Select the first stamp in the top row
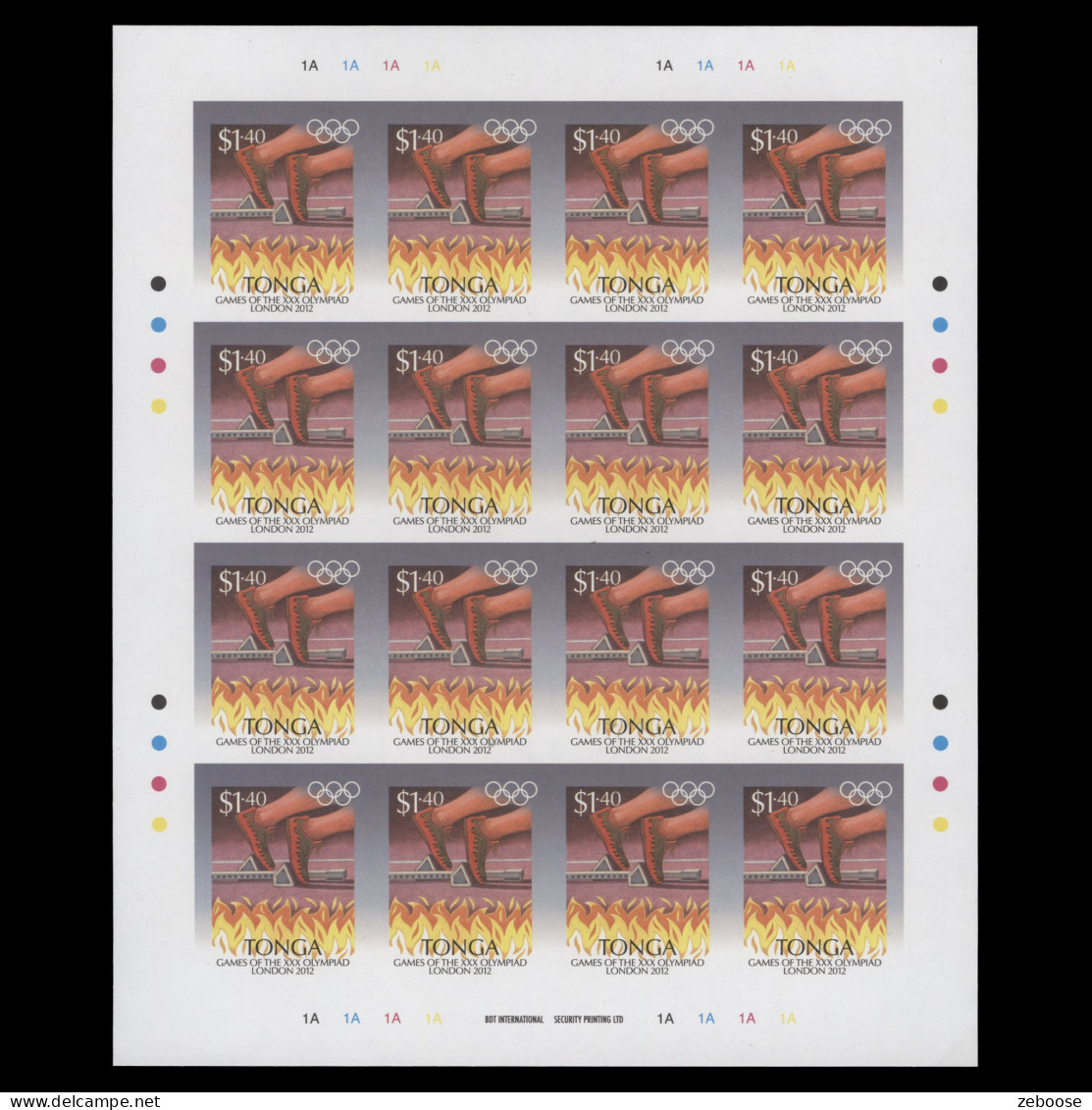This screenshot has height=1110, width=1092. point(282,211)
